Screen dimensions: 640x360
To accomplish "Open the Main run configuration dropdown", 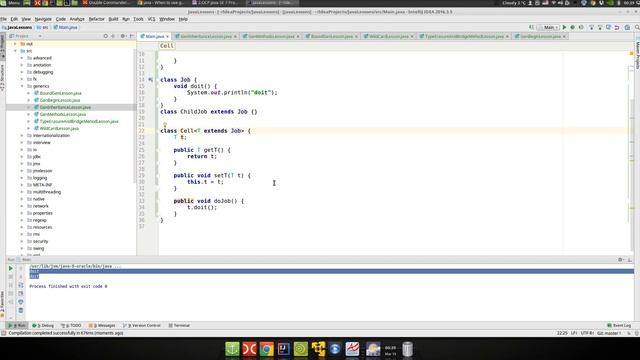I will pos(549,27).
